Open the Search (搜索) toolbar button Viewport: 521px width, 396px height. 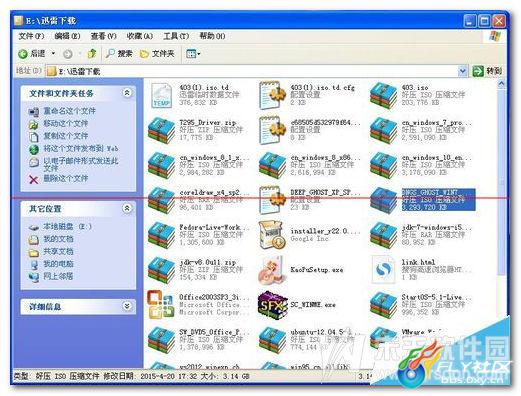pyautogui.click(x=119, y=54)
